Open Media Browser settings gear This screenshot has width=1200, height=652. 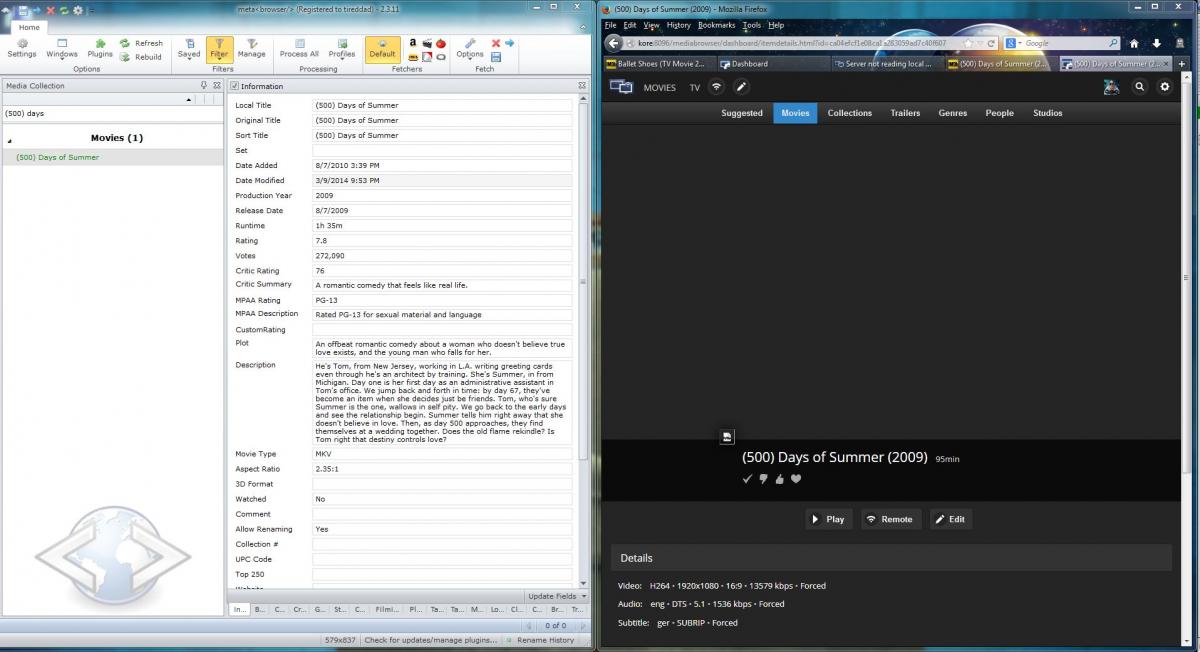[x=1164, y=87]
